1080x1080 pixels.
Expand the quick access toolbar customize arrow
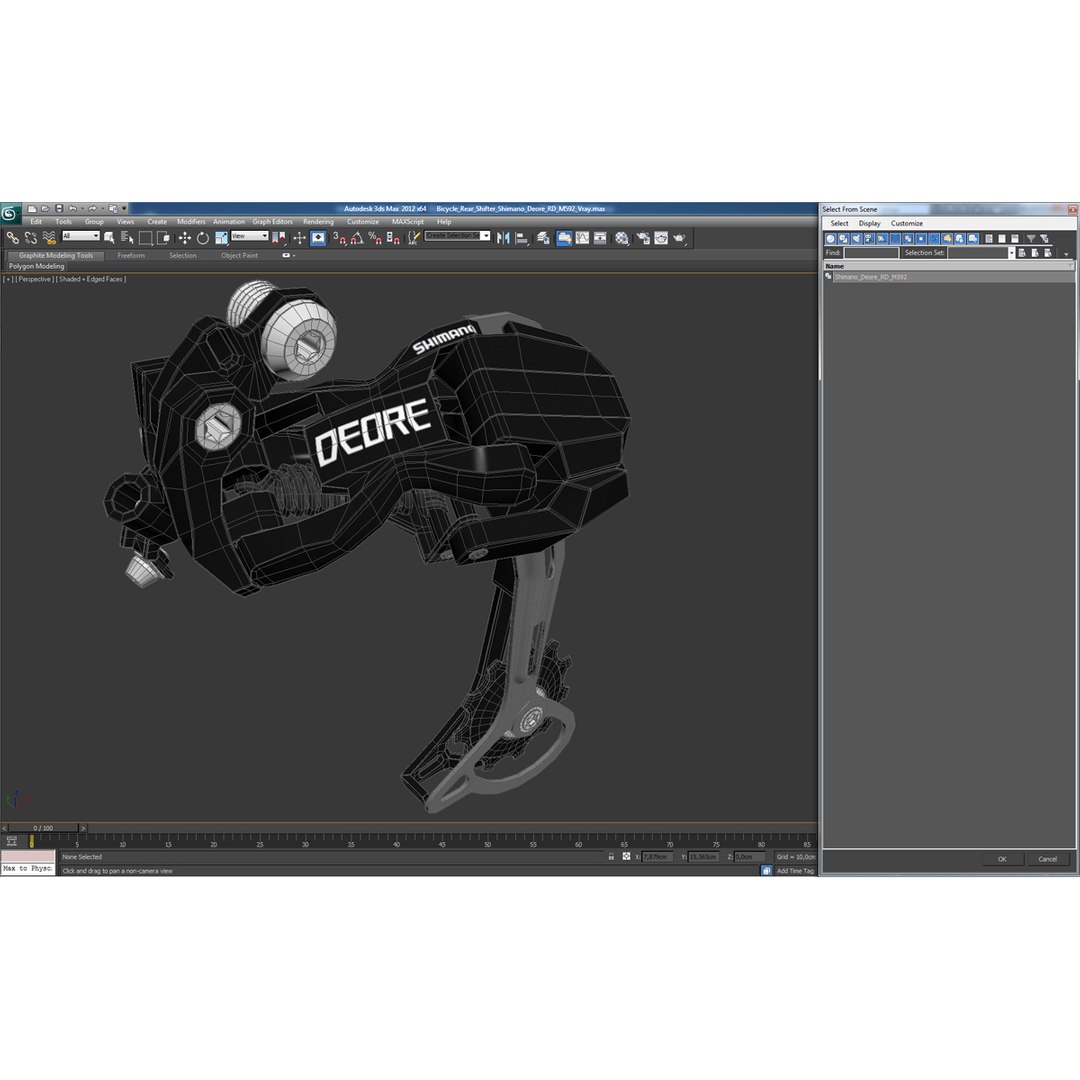tap(125, 209)
